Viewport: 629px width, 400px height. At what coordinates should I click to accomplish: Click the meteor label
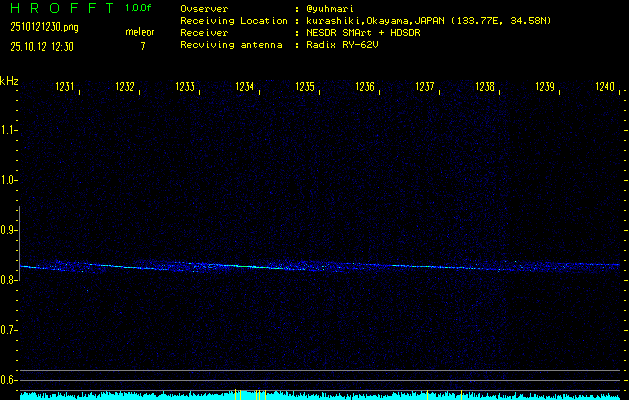point(140,31)
